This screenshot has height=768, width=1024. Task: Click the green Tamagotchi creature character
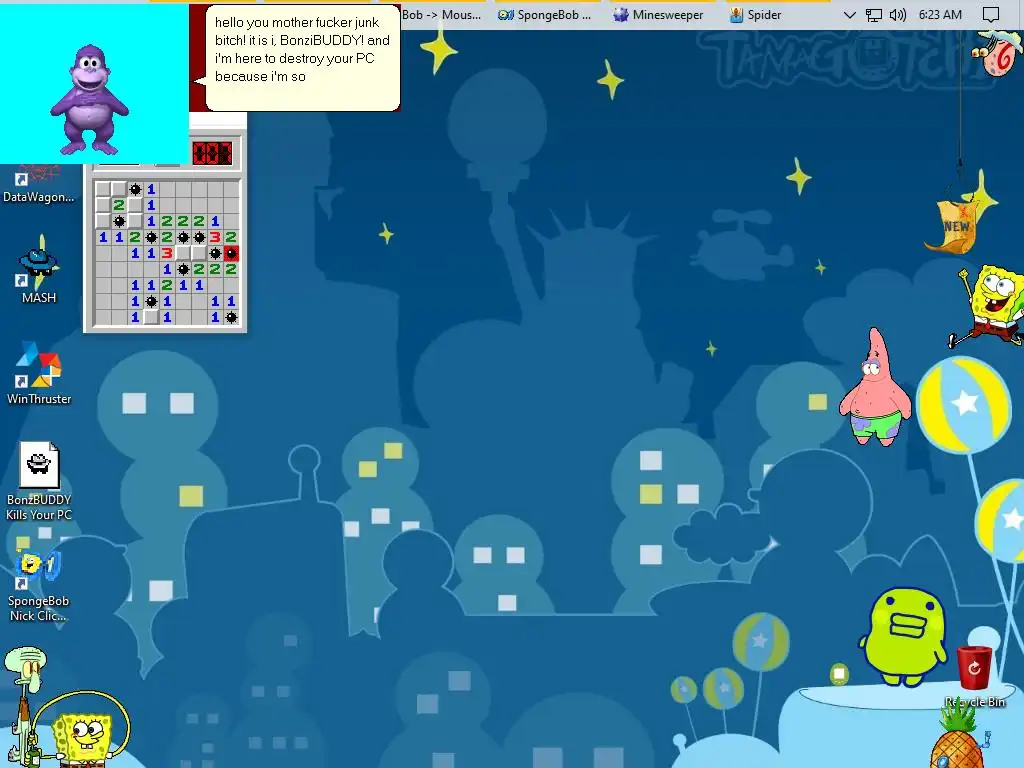(x=903, y=637)
